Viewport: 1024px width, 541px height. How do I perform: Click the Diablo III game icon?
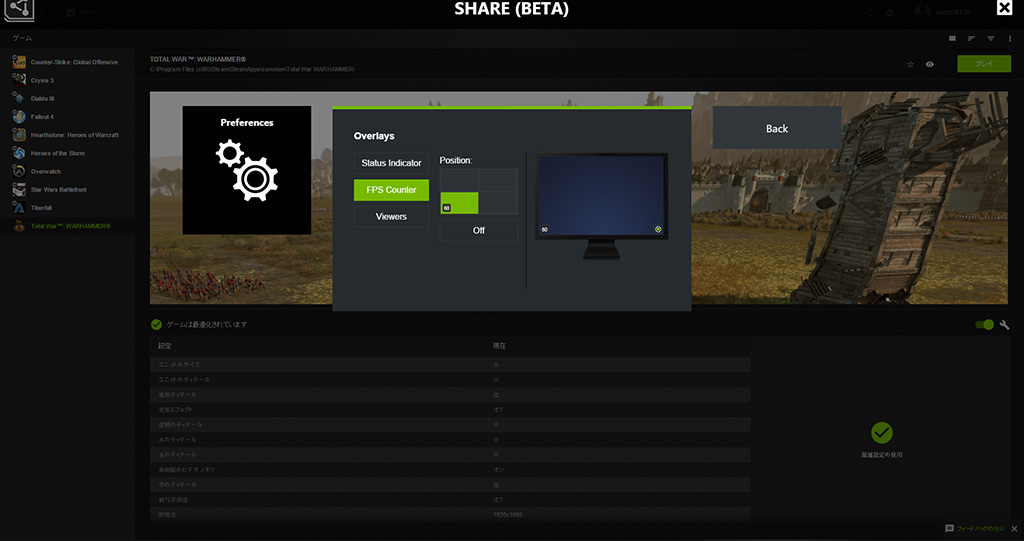pyautogui.click(x=19, y=99)
